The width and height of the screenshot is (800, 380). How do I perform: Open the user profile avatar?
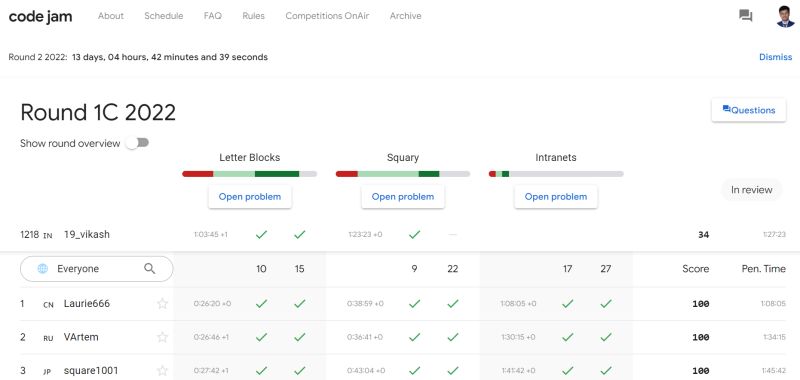pos(785,16)
